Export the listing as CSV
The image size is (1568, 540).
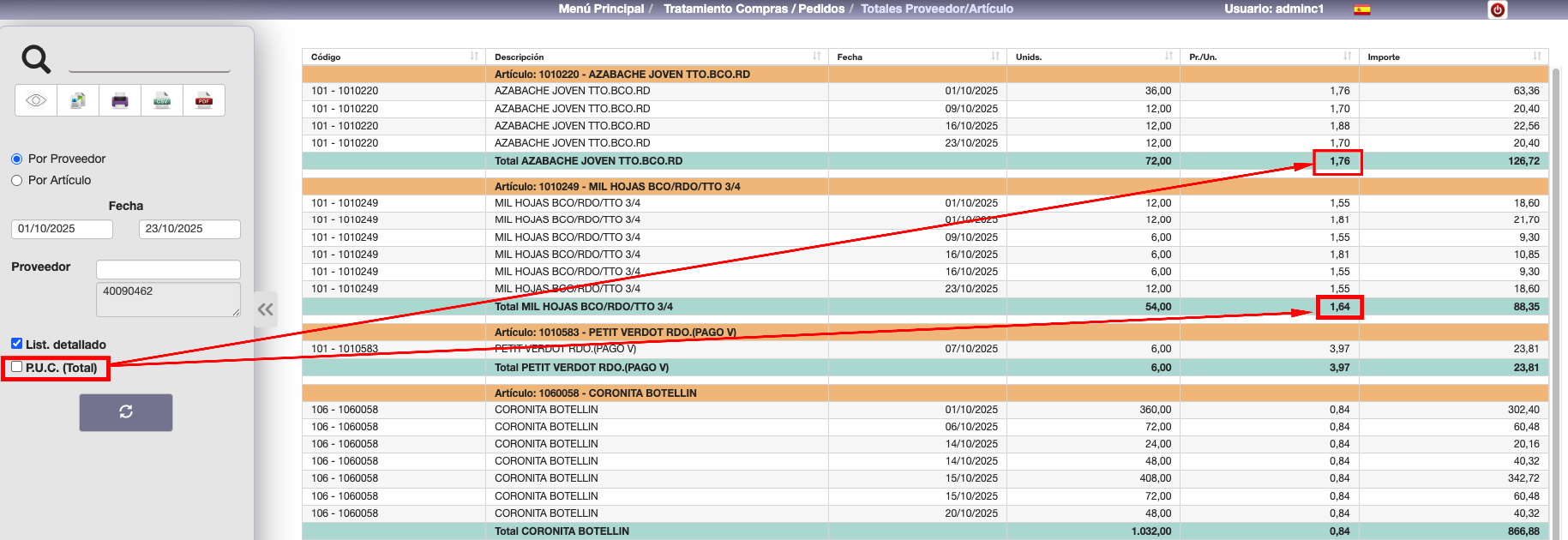(162, 100)
